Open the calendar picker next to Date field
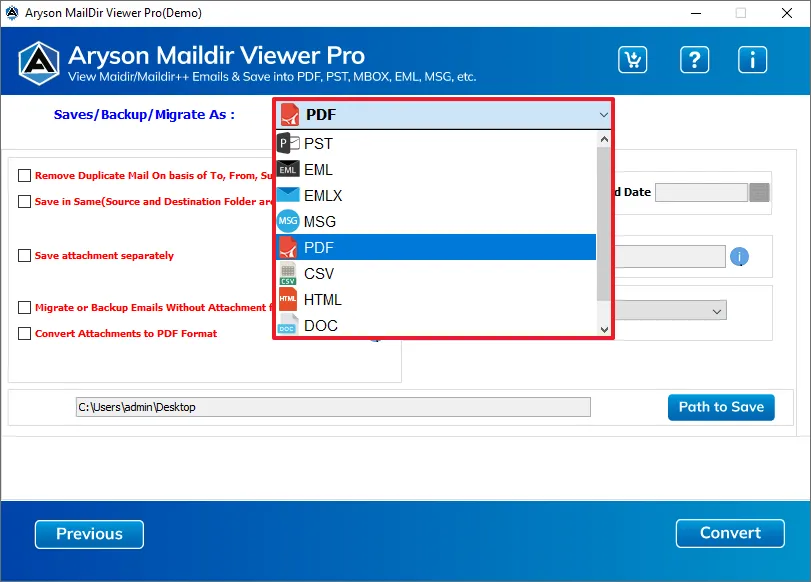This screenshot has height=582, width=811. (x=759, y=192)
